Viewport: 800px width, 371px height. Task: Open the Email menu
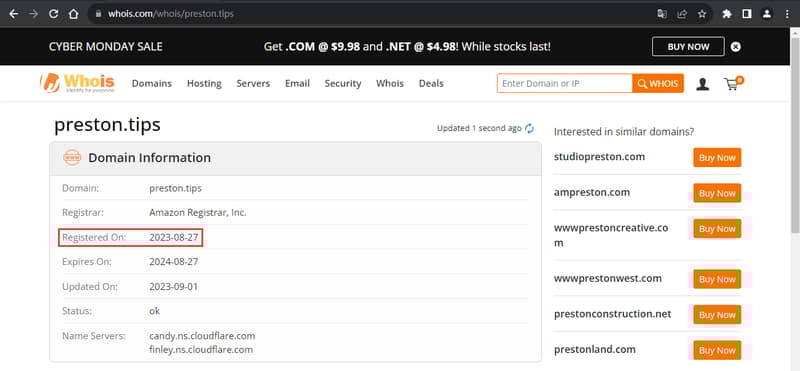(x=297, y=83)
